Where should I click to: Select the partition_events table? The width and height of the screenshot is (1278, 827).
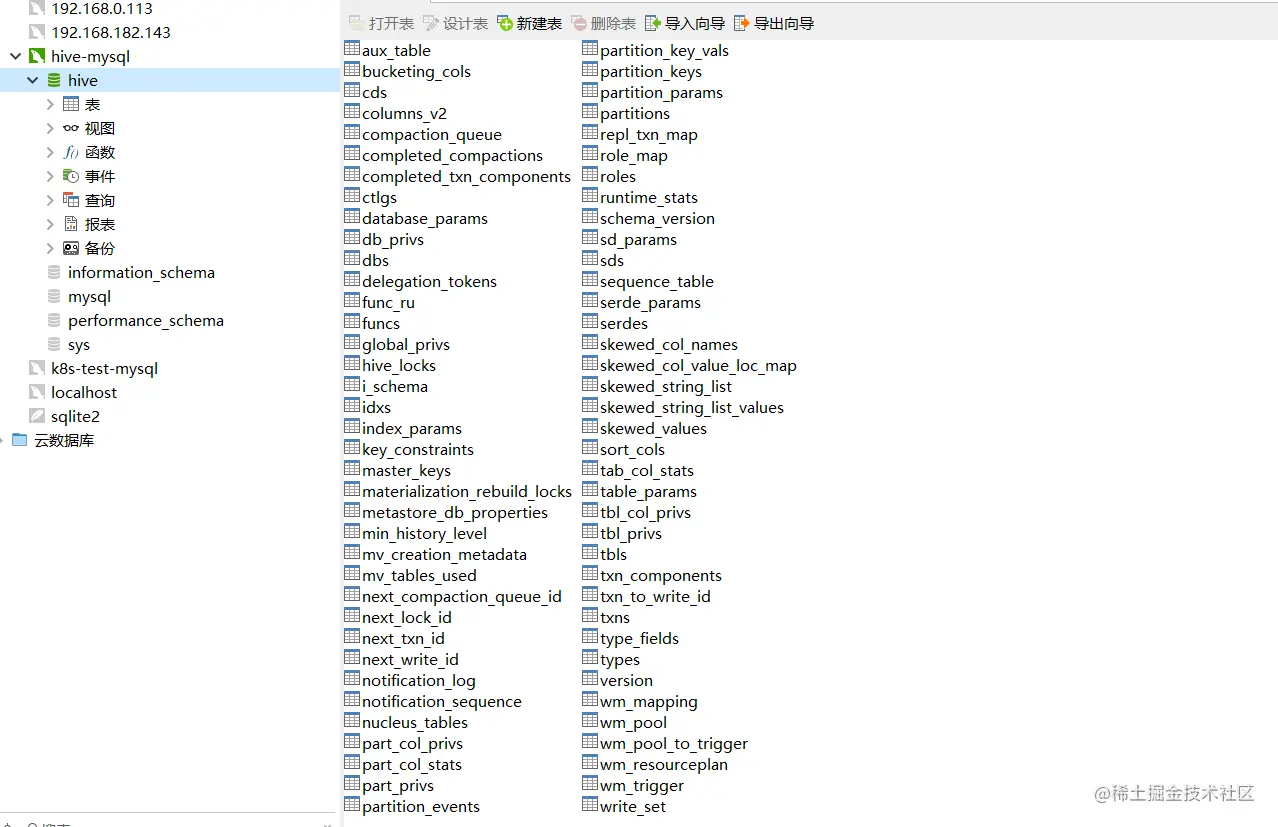point(421,806)
